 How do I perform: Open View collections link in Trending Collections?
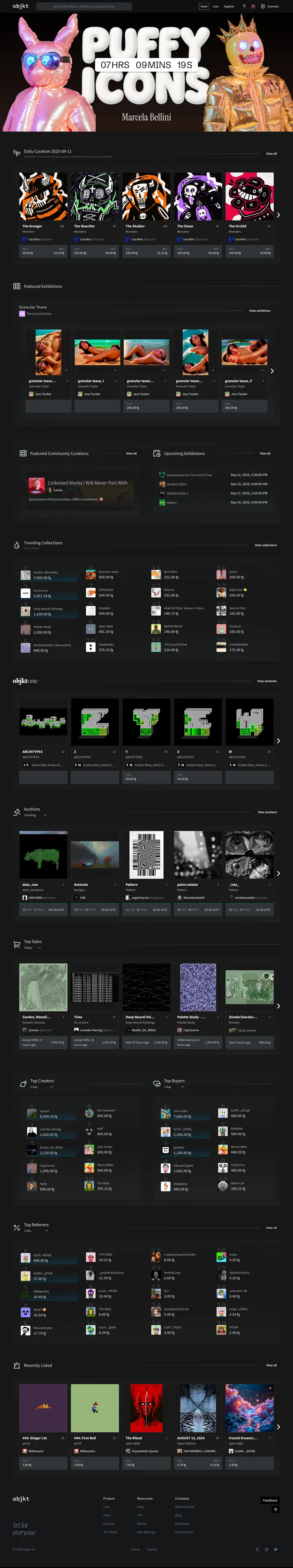265,546
